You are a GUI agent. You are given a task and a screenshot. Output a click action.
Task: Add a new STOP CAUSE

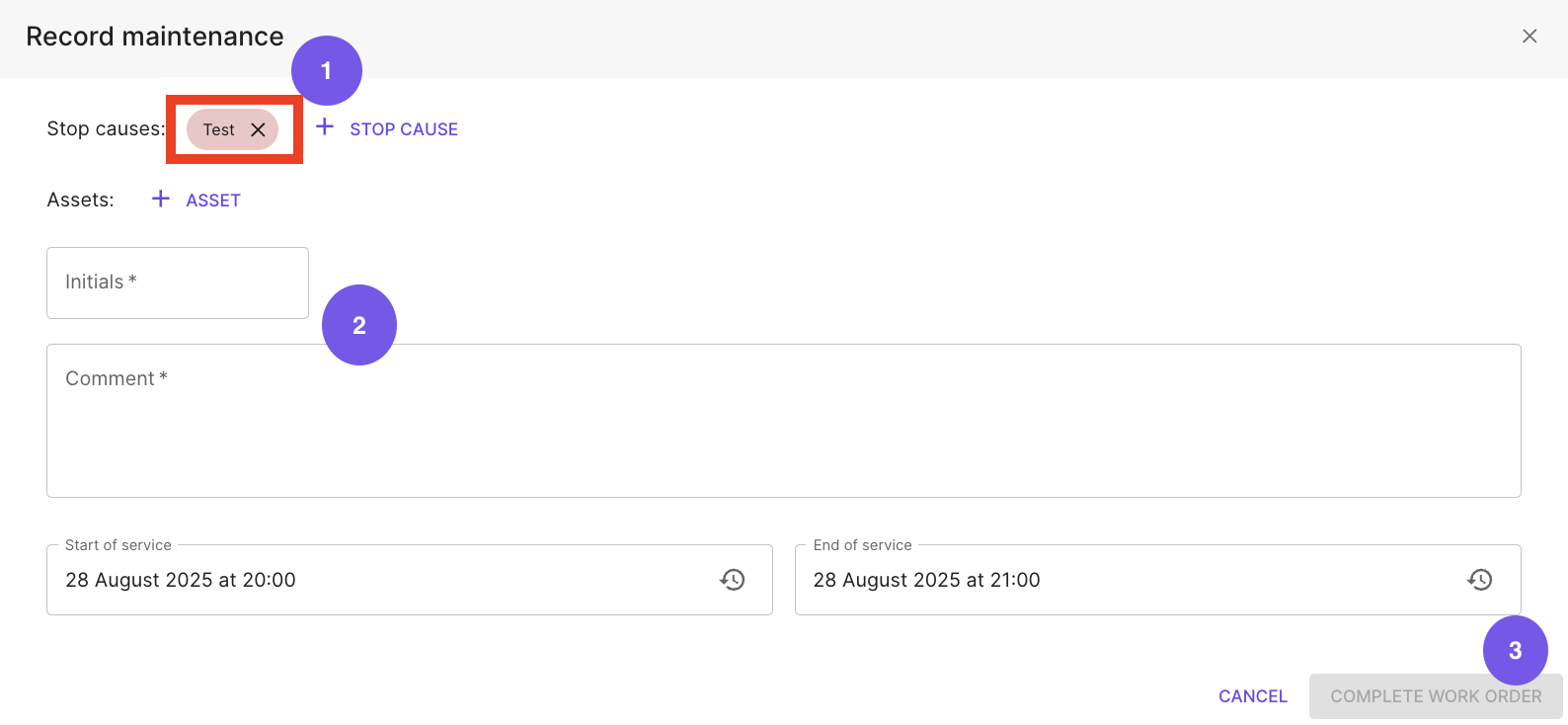pos(387,128)
